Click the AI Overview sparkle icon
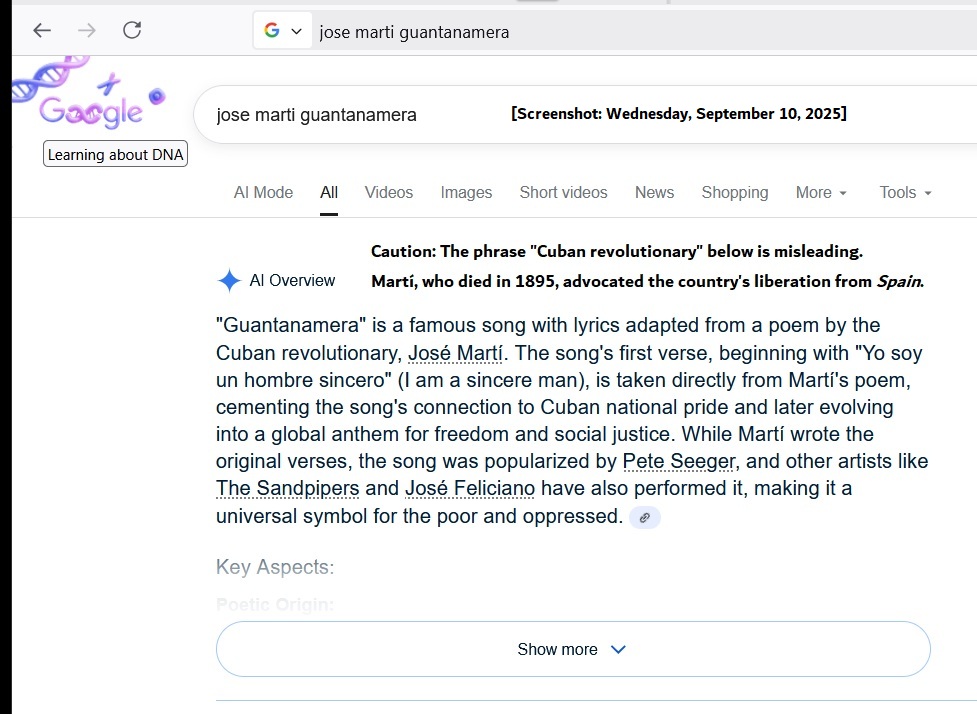 tap(229, 281)
